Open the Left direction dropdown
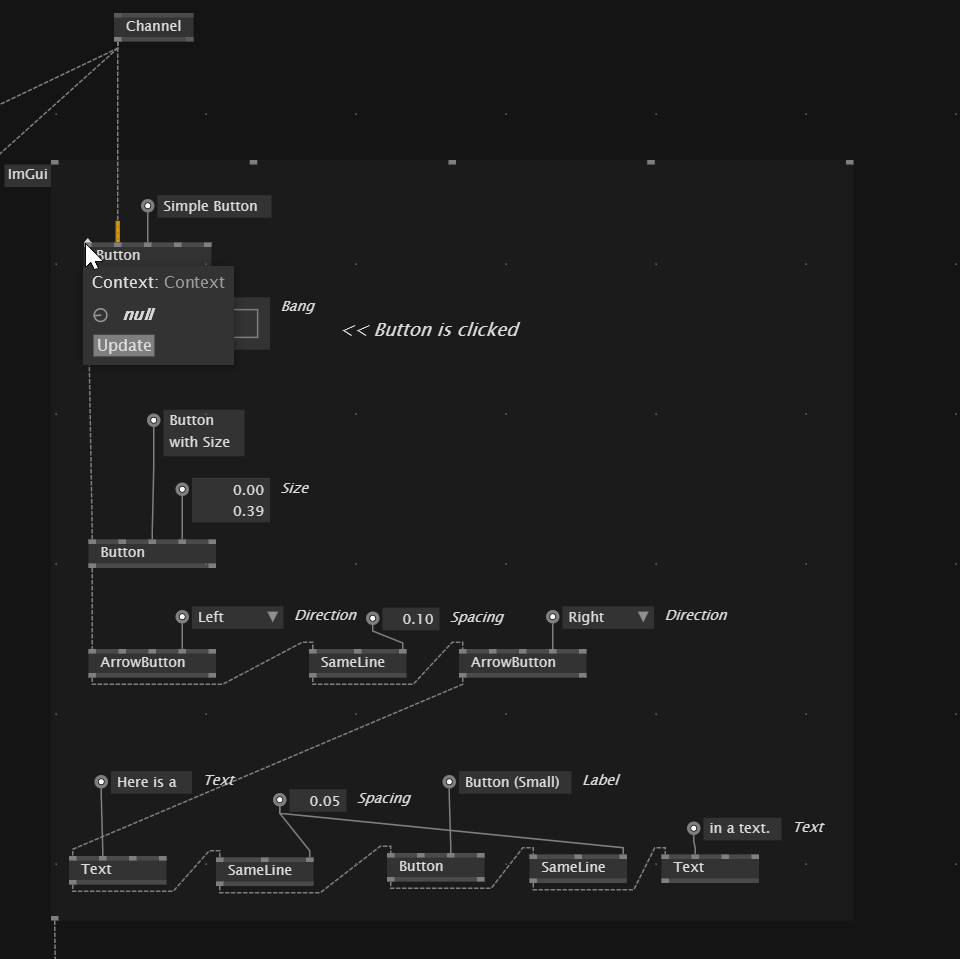Screen dimensions: 960x959 [238, 617]
